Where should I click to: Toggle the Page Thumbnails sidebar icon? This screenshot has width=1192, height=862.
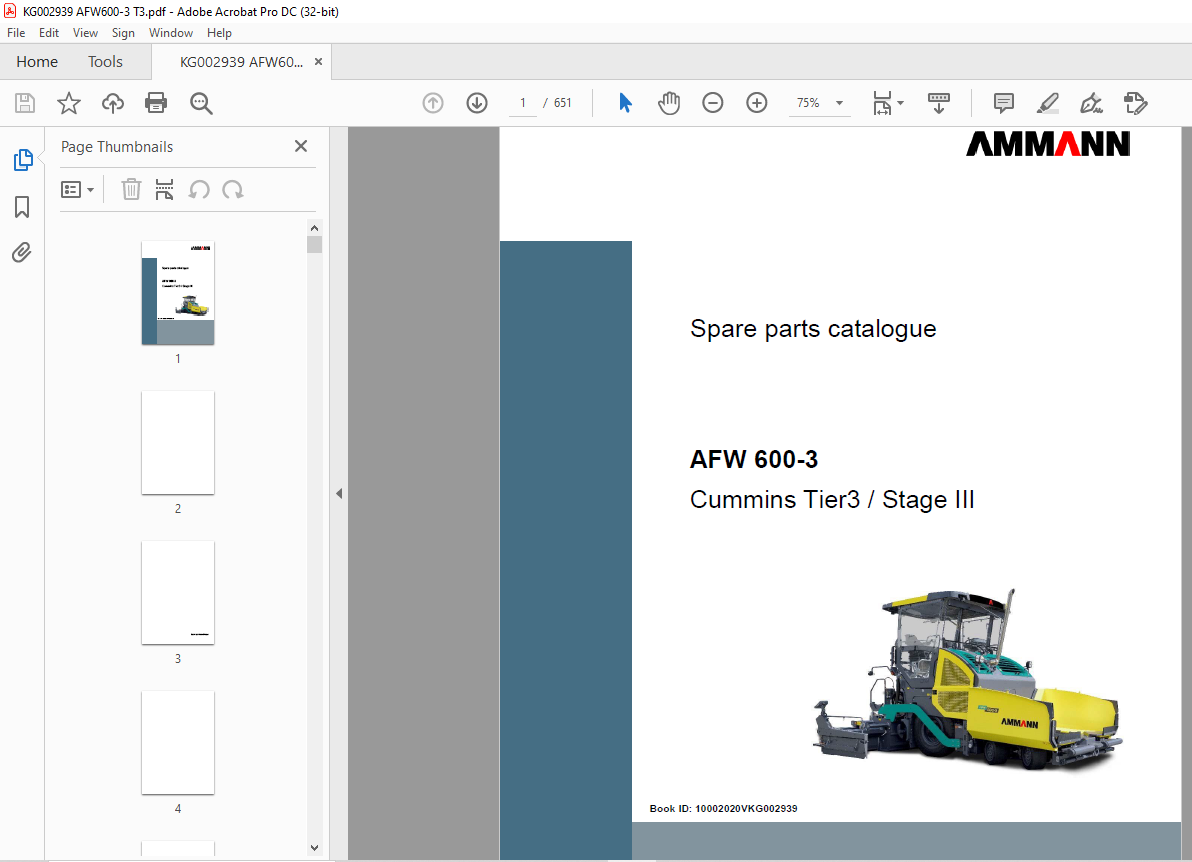23,160
